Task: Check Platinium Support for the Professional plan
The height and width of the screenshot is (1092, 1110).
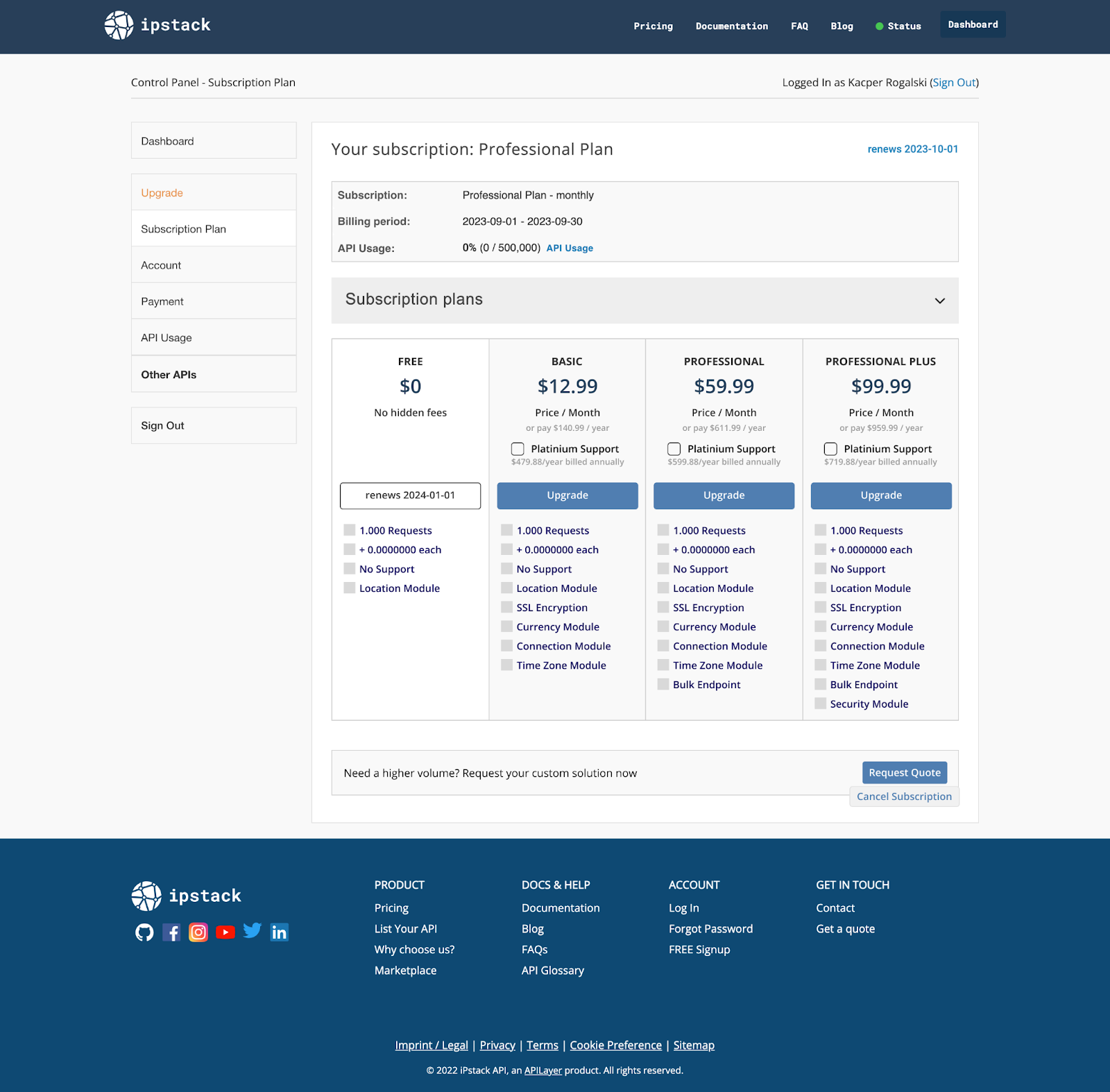Action: (674, 449)
